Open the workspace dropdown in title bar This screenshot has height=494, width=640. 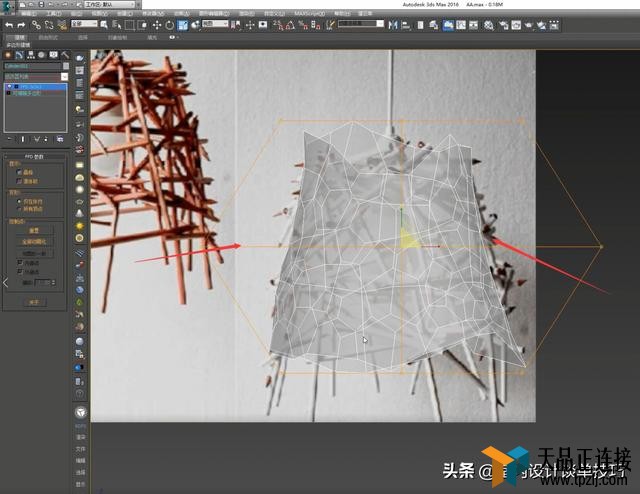click(x=110, y=4)
